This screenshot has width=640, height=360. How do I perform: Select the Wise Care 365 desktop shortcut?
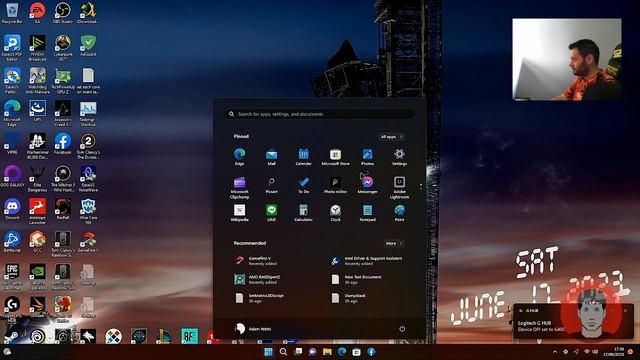pos(88,211)
